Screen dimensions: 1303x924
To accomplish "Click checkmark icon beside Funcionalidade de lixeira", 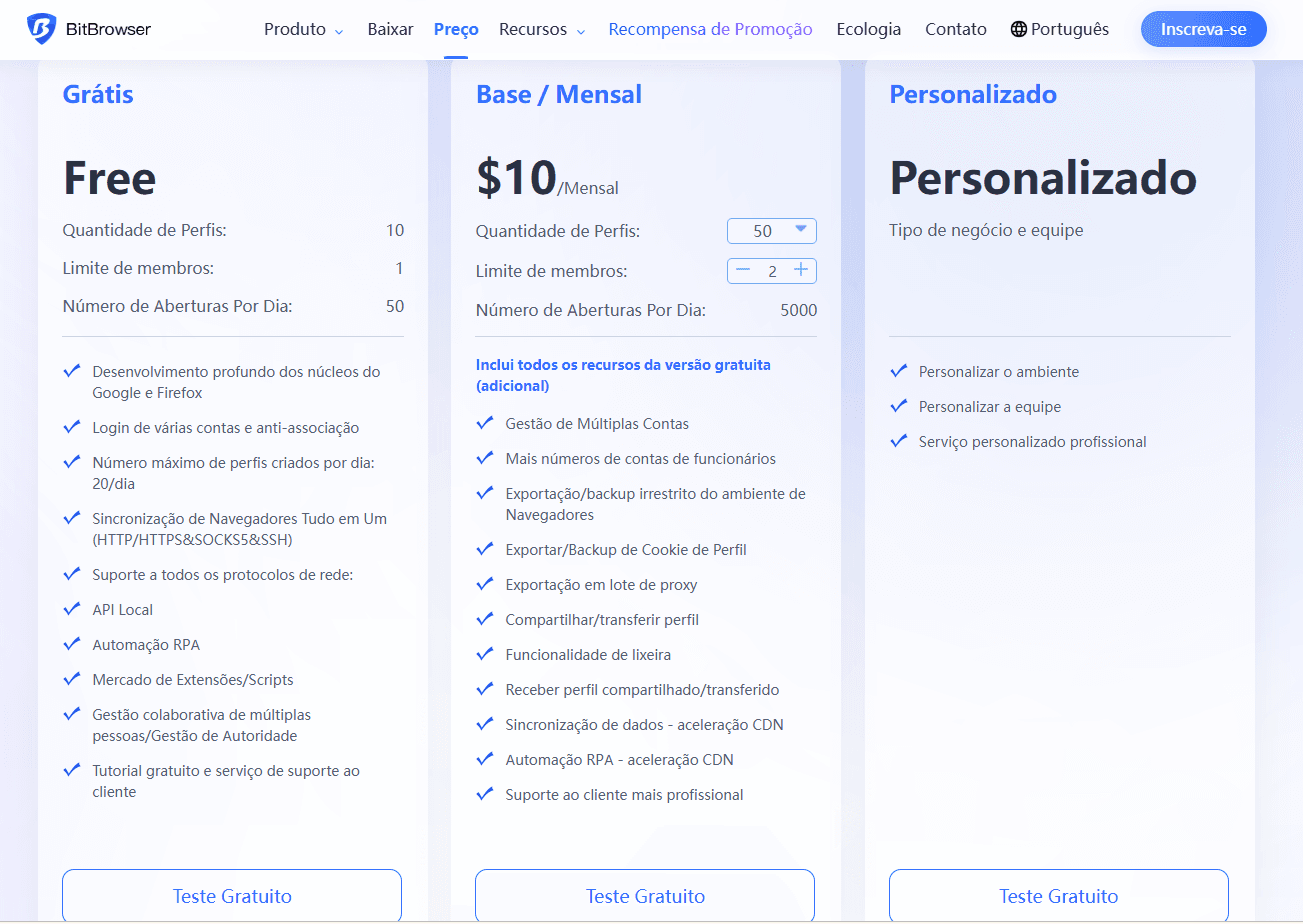I will [x=485, y=654].
